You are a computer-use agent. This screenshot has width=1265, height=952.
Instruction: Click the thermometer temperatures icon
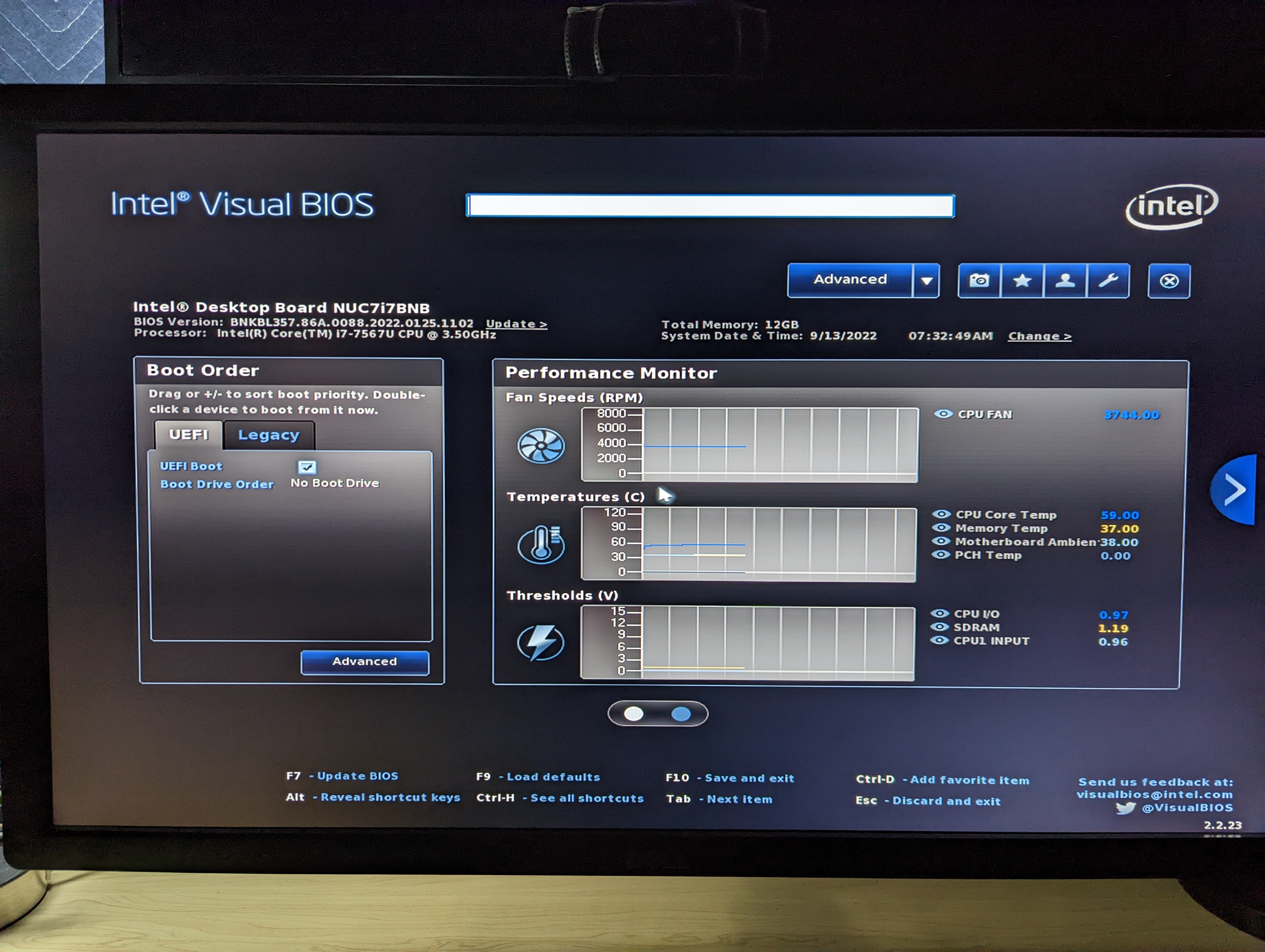point(540,544)
